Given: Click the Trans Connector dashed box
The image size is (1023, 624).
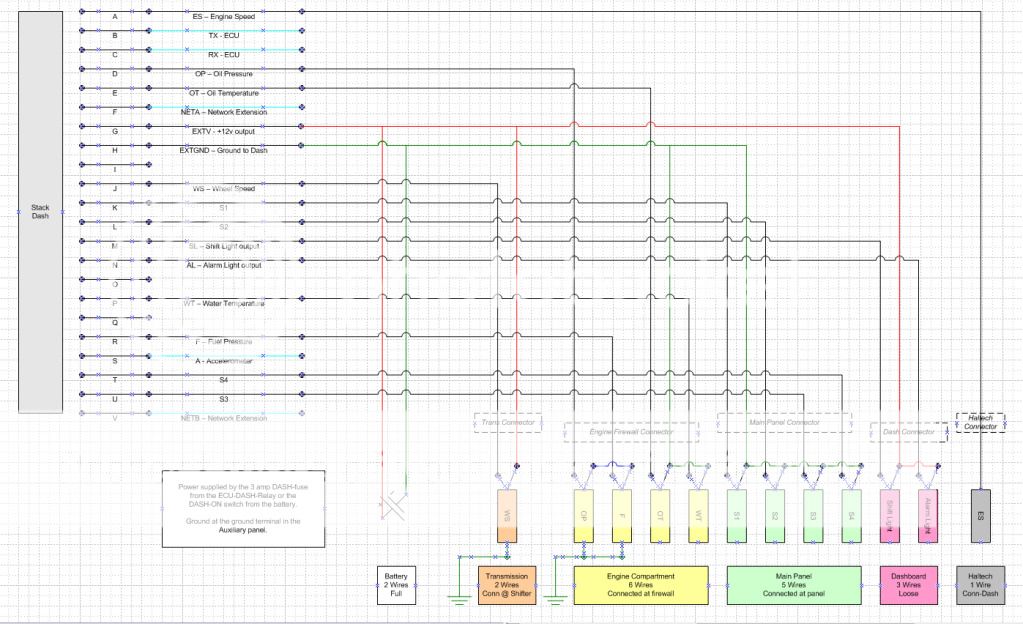Looking at the screenshot, I should pyautogui.click(x=508, y=422).
